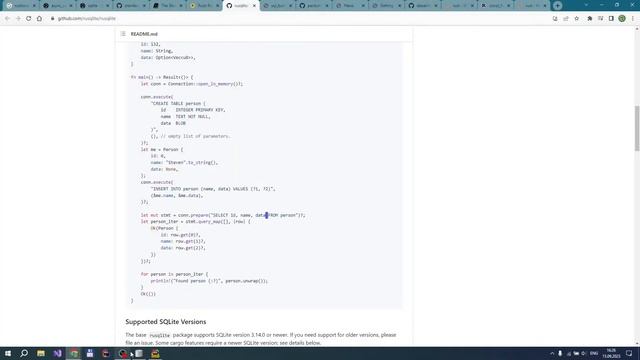Click the println! Found person line
640x360 pixels.
tap(209, 281)
